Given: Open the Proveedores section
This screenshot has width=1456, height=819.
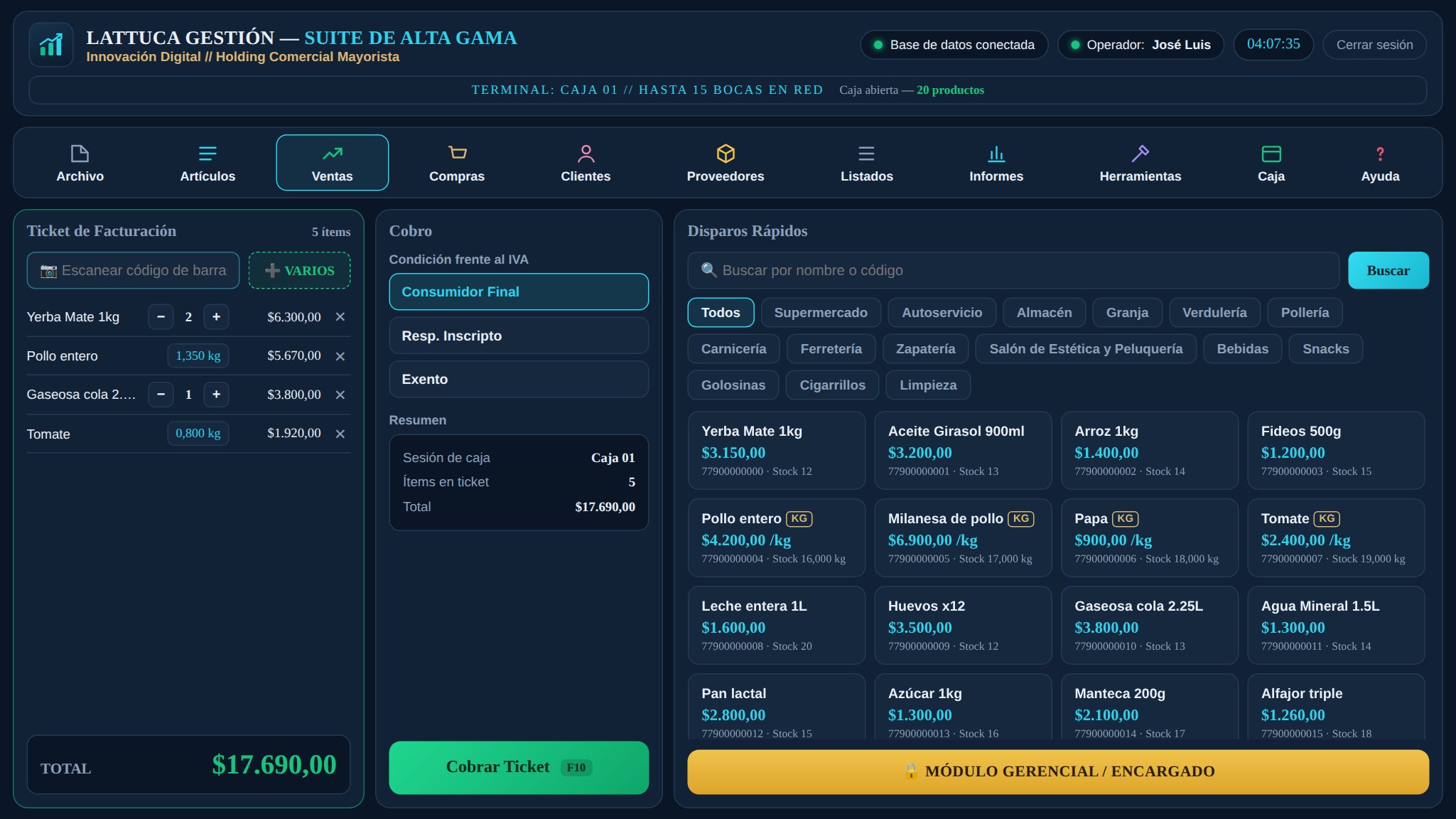Looking at the screenshot, I should click(x=726, y=163).
